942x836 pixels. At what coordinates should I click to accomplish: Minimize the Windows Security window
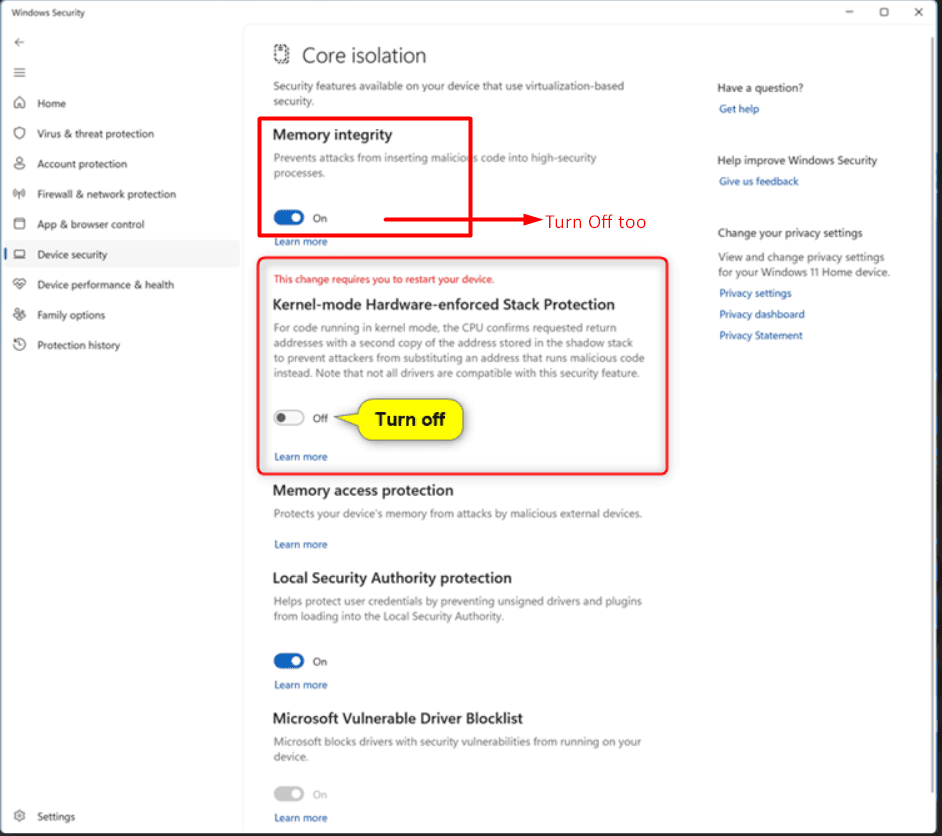(849, 12)
